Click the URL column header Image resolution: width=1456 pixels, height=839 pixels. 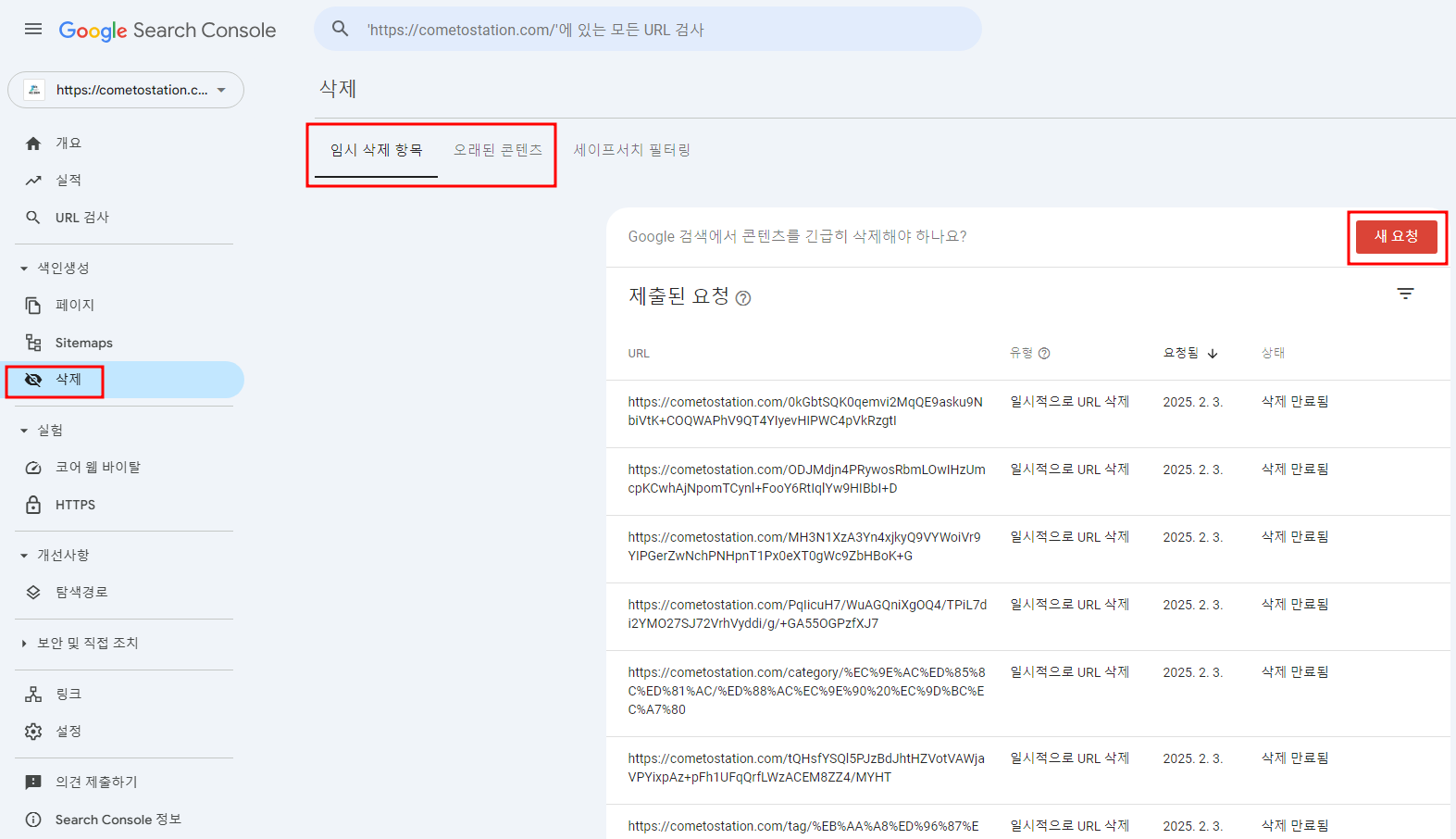pyautogui.click(x=639, y=354)
